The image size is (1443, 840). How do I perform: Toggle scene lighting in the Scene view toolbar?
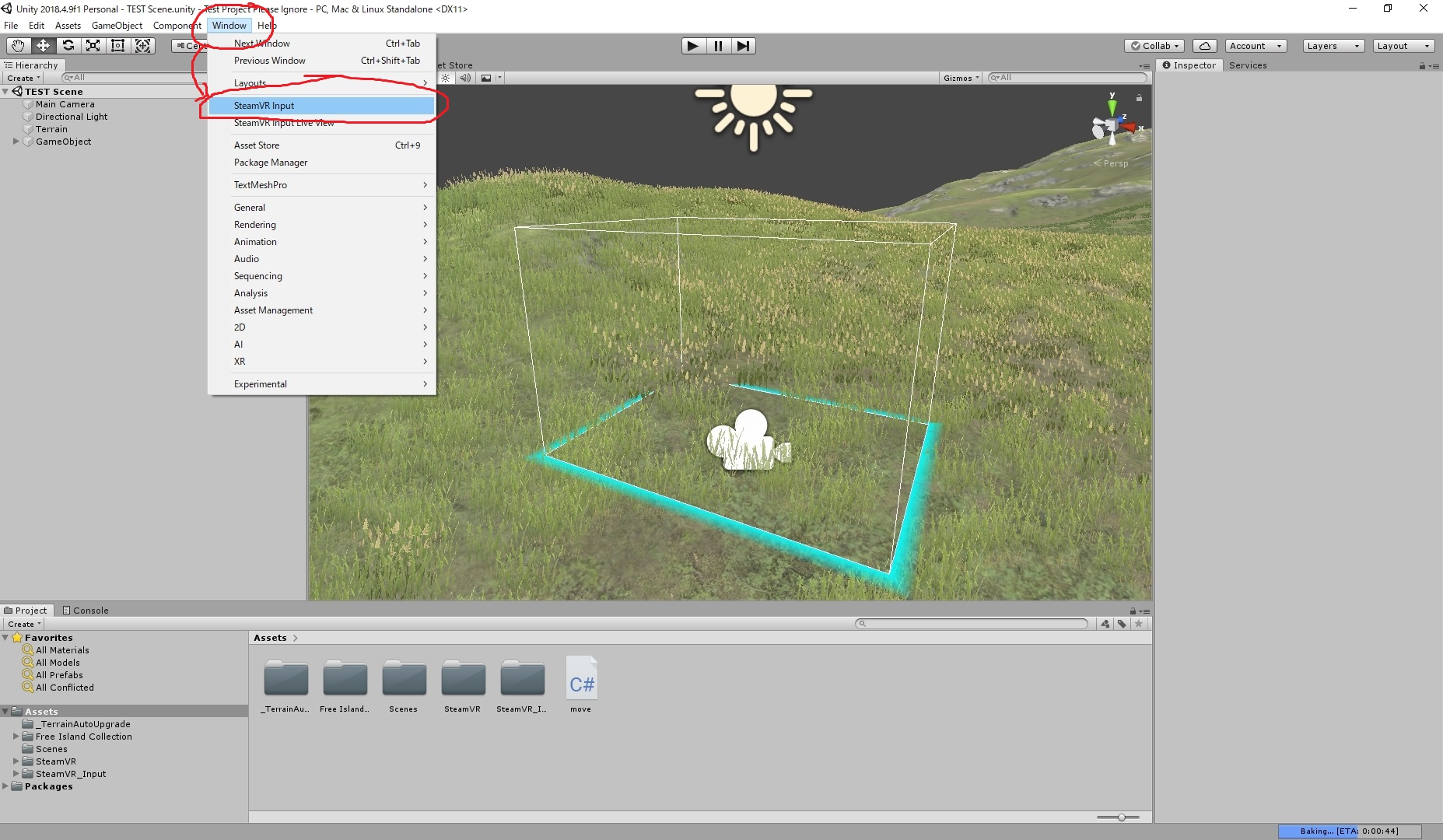[445, 78]
